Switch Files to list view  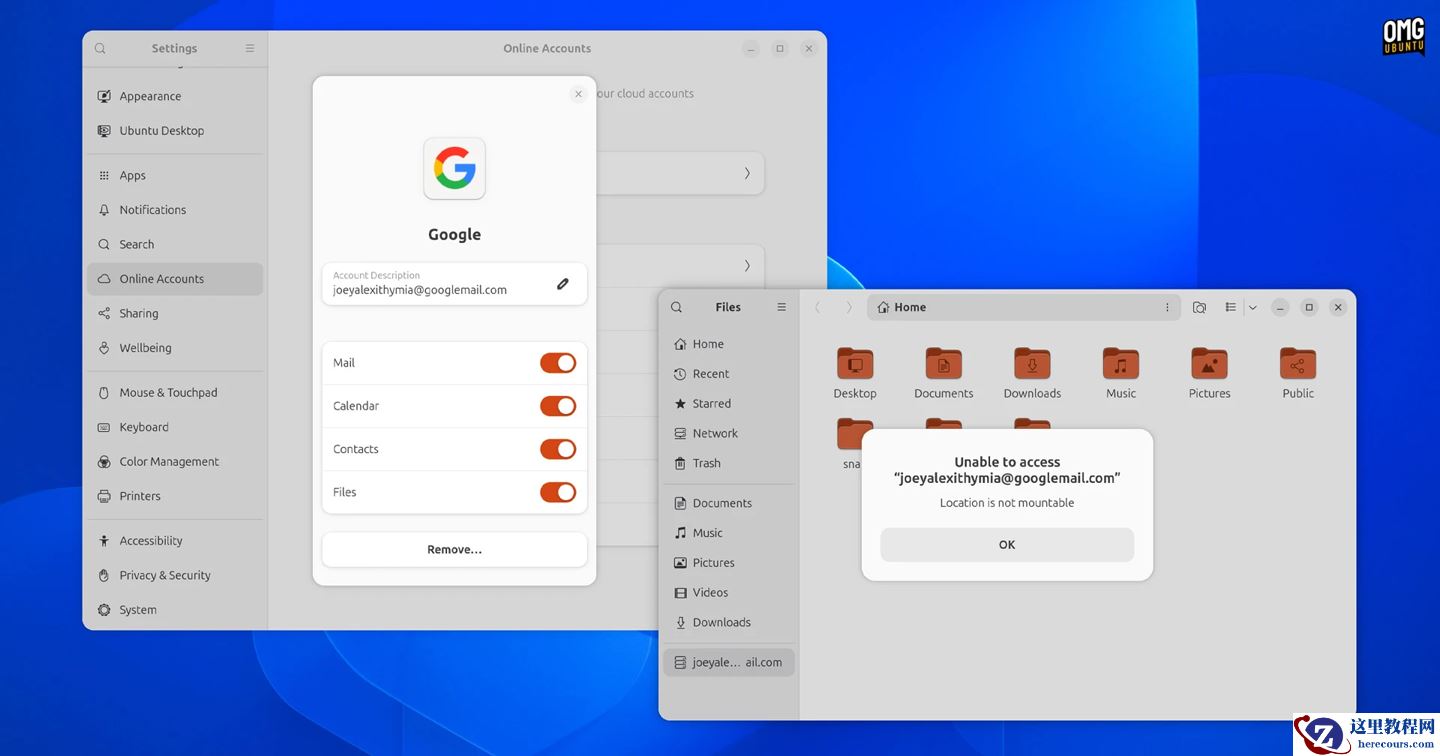tap(1230, 307)
